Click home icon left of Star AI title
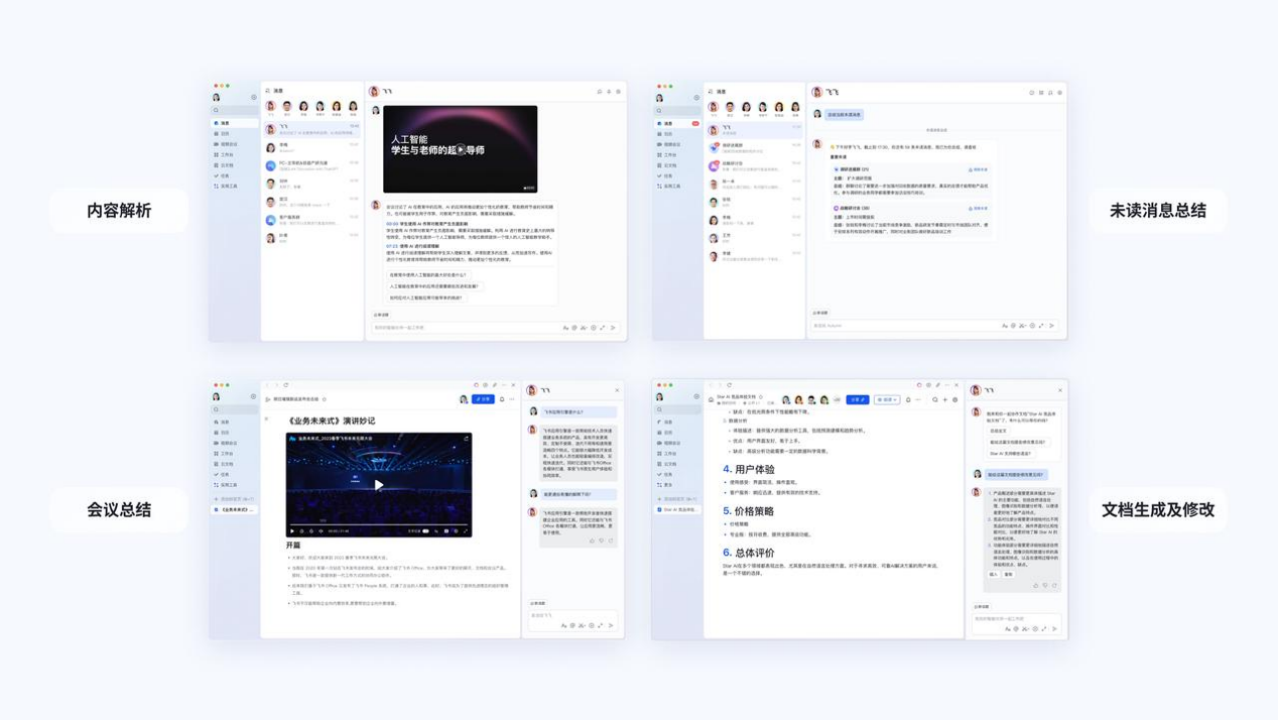 pos(711,399)
